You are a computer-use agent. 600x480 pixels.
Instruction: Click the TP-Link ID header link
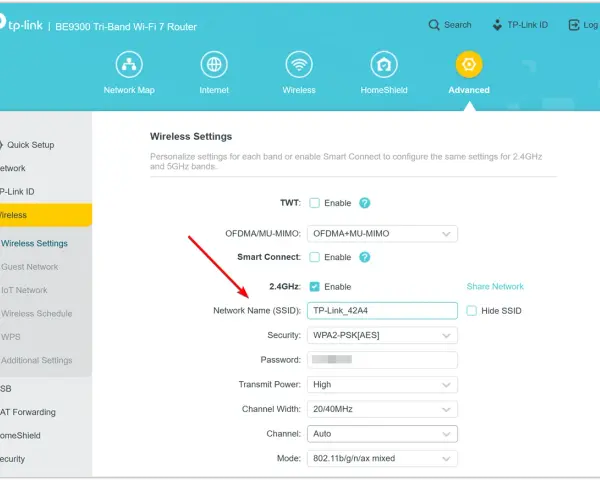528,25
